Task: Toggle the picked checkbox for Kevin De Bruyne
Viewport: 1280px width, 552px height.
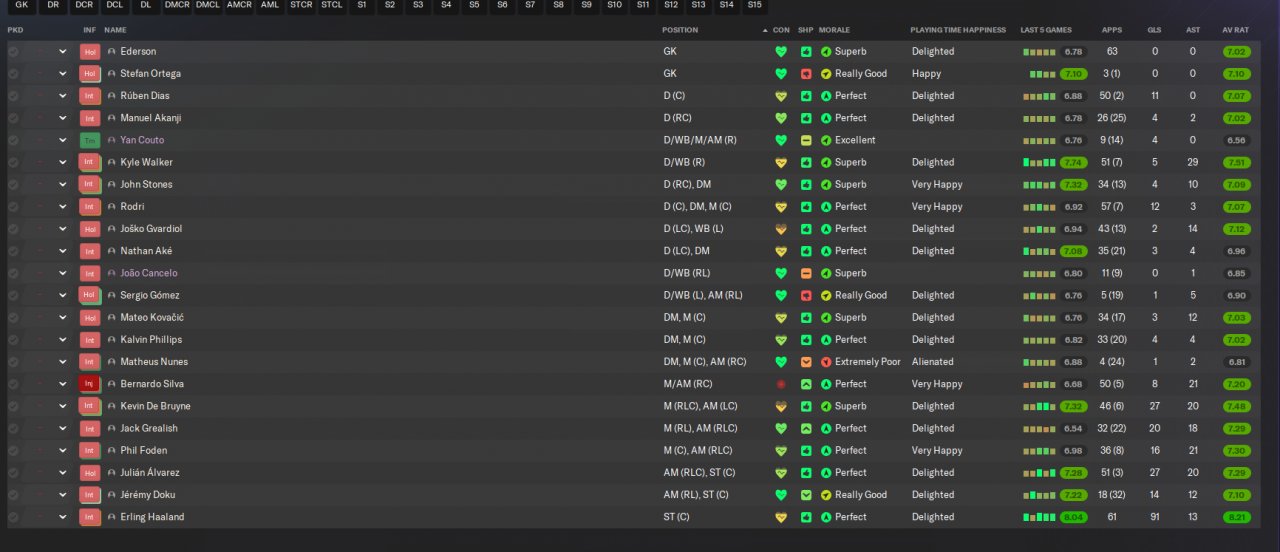Action: (13, 406)
